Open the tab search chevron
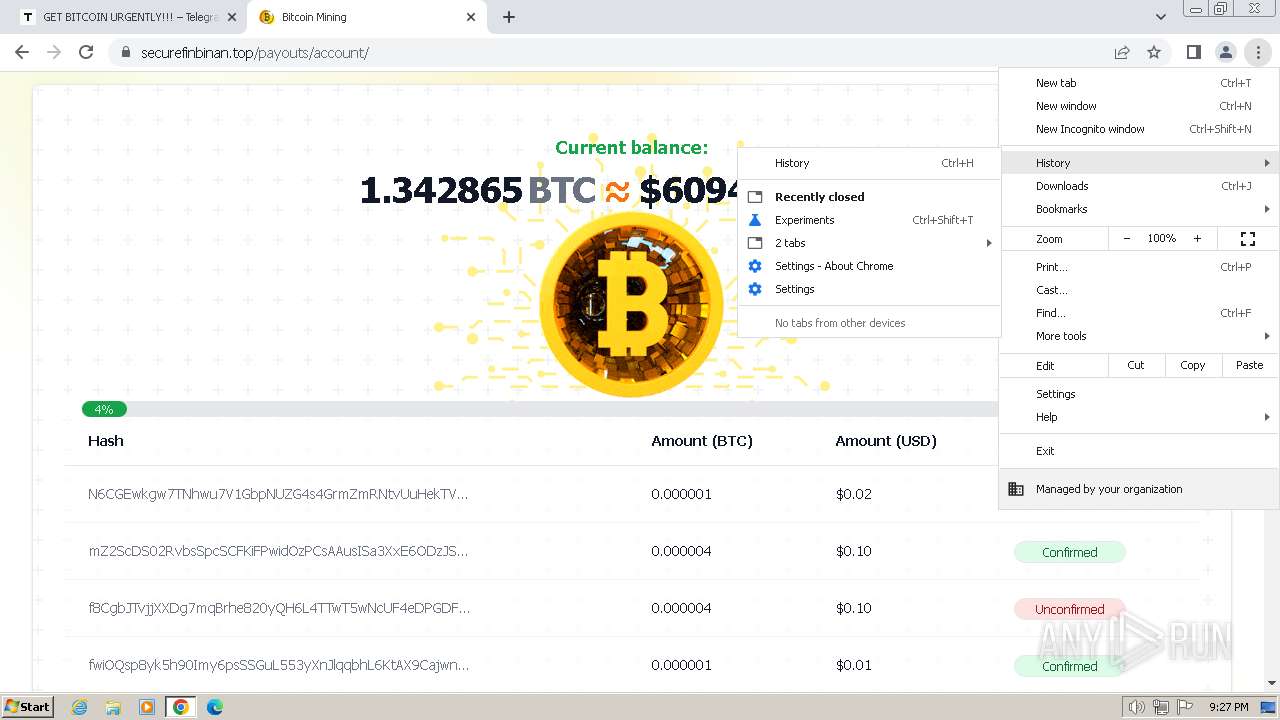Image resolution: width=1280 pixels, height=720 pixels. (x=1160, y=17)
